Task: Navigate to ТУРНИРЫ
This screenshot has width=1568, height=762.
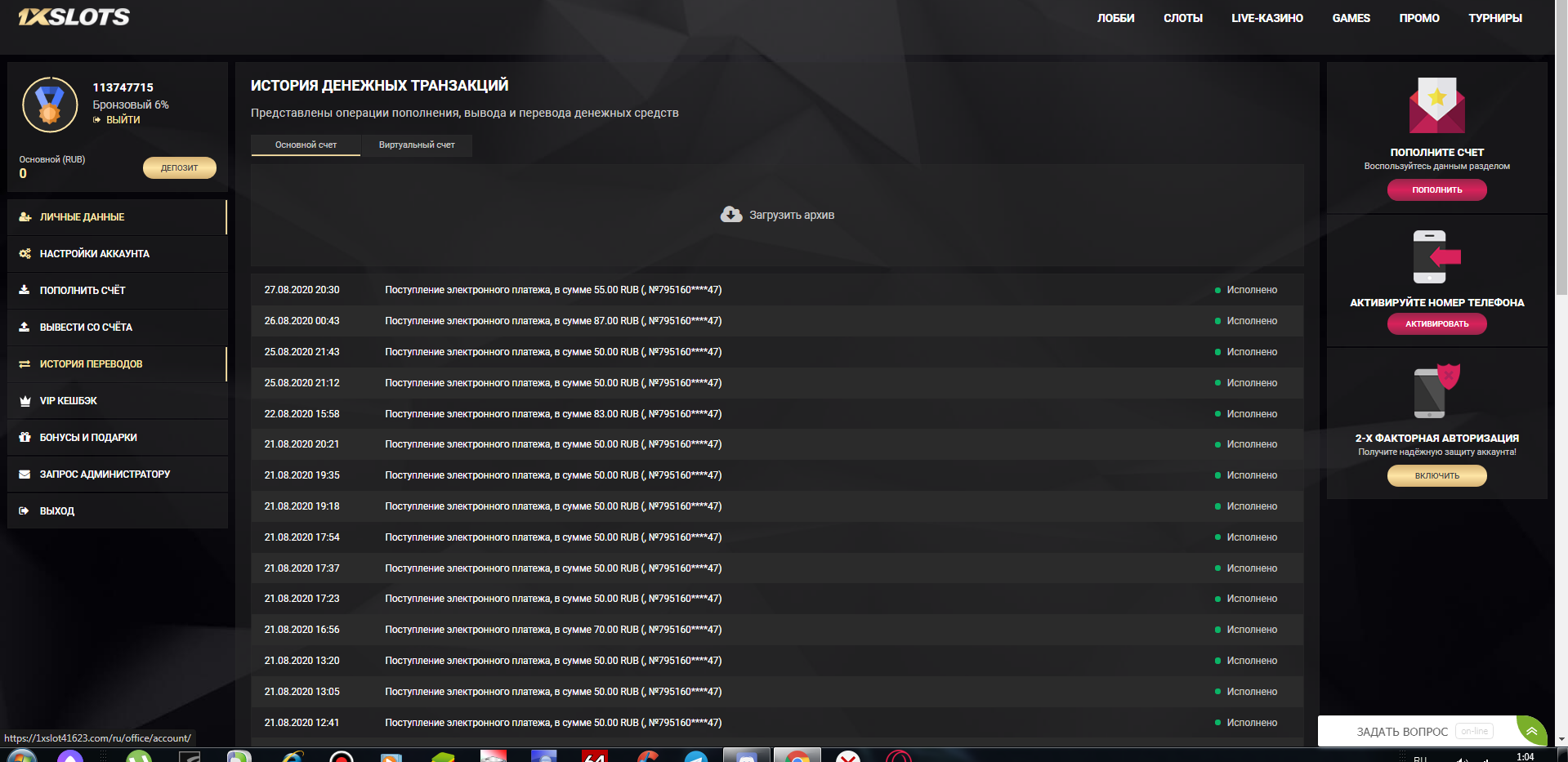Action: (1495, 18)
